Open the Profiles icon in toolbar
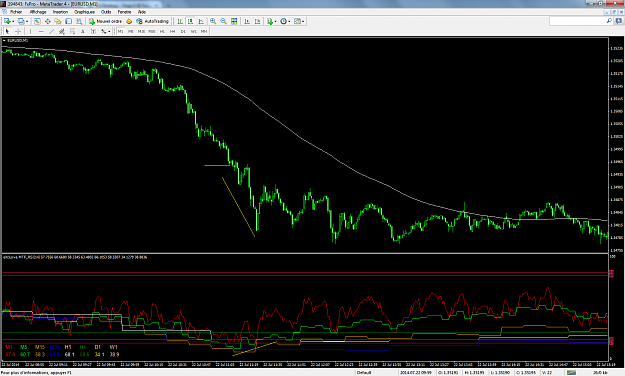This screenshot has width=625, height=376. click(21, 21)
